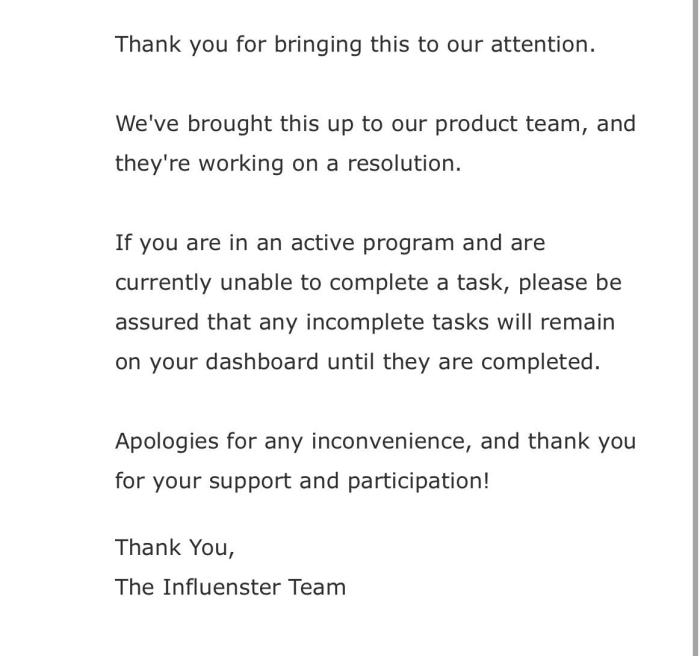This screenshot has height=656, width=700.
Task: Click the word 'participation!' near the end
Action: [x=418, y=482]
